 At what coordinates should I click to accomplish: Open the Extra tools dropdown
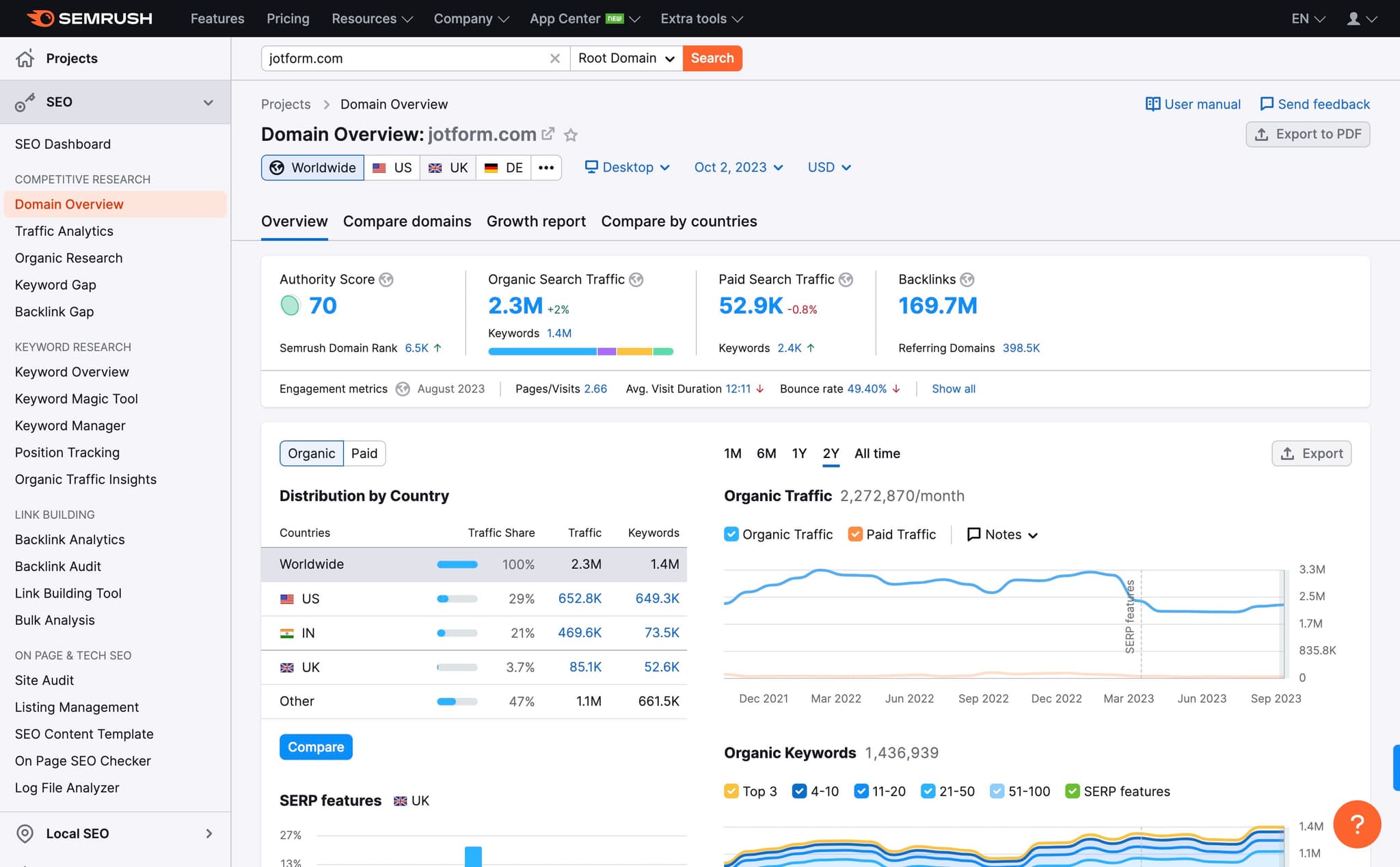click(701, 18)
